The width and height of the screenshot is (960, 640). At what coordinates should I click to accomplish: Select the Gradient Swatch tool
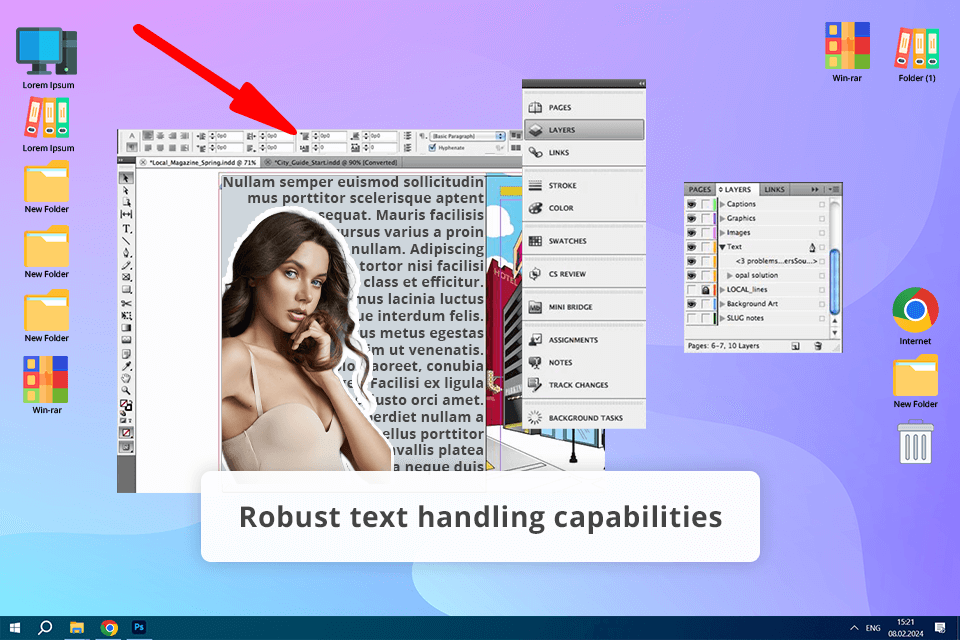[126, 328]
